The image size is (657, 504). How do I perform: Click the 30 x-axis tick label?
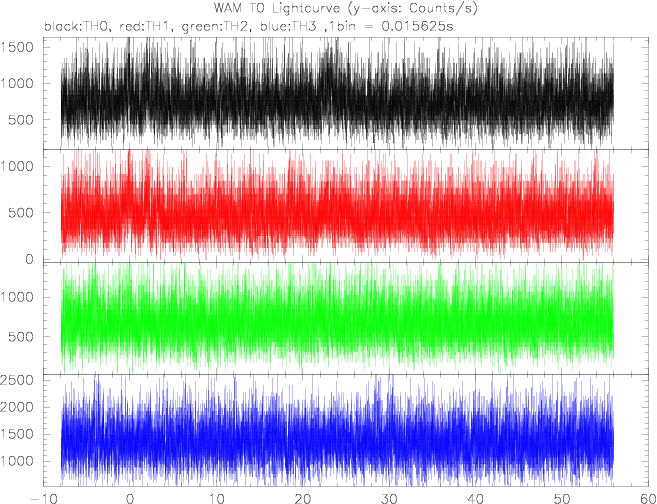point(388,499)
